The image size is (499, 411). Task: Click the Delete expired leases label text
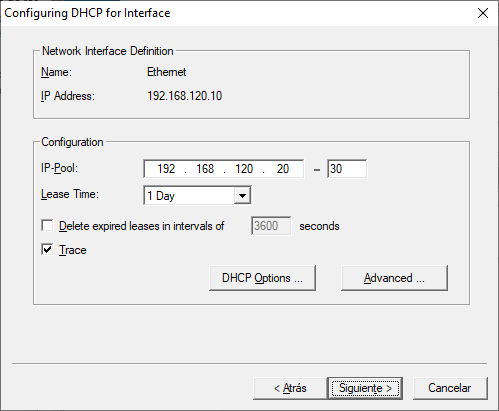[142, 226]
